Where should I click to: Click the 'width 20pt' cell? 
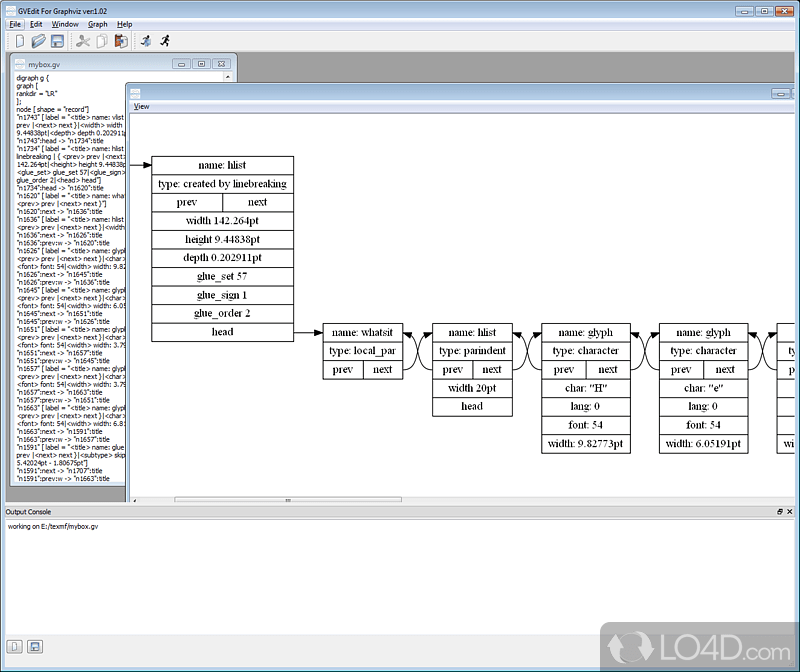point(472,388)
